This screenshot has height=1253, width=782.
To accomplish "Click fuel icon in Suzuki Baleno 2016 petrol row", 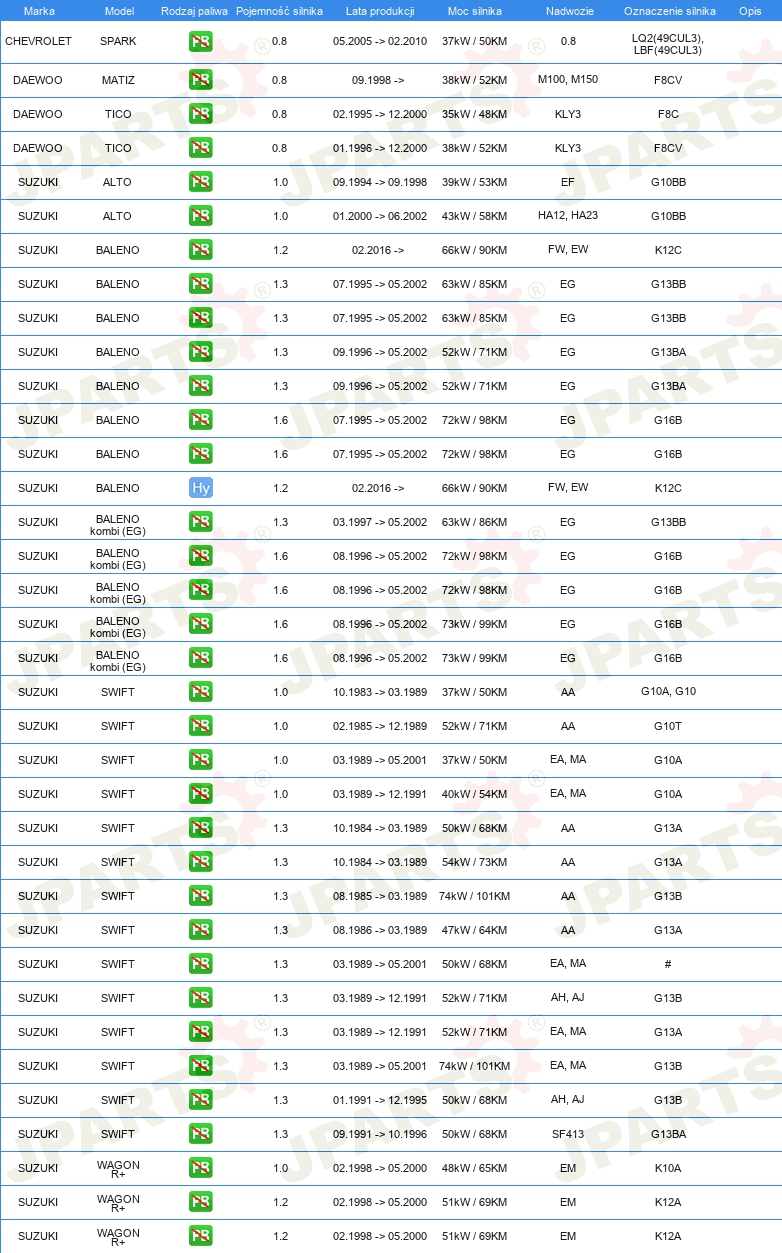I will click(201, 250).
